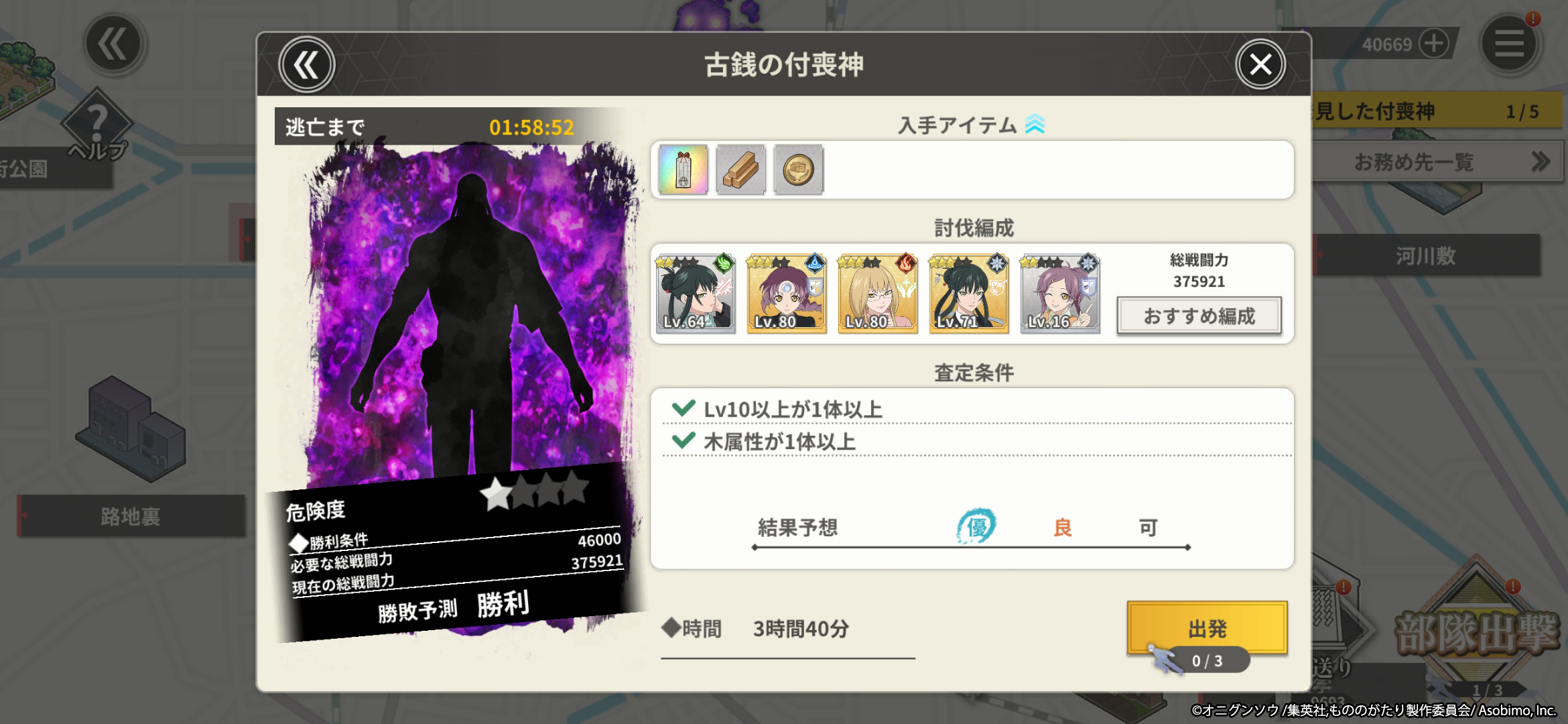Image resolution: width=1568 pixels, height=724 pixels.
Task: Choose the Lv.71 black-haired character
Action: point(969,294)
